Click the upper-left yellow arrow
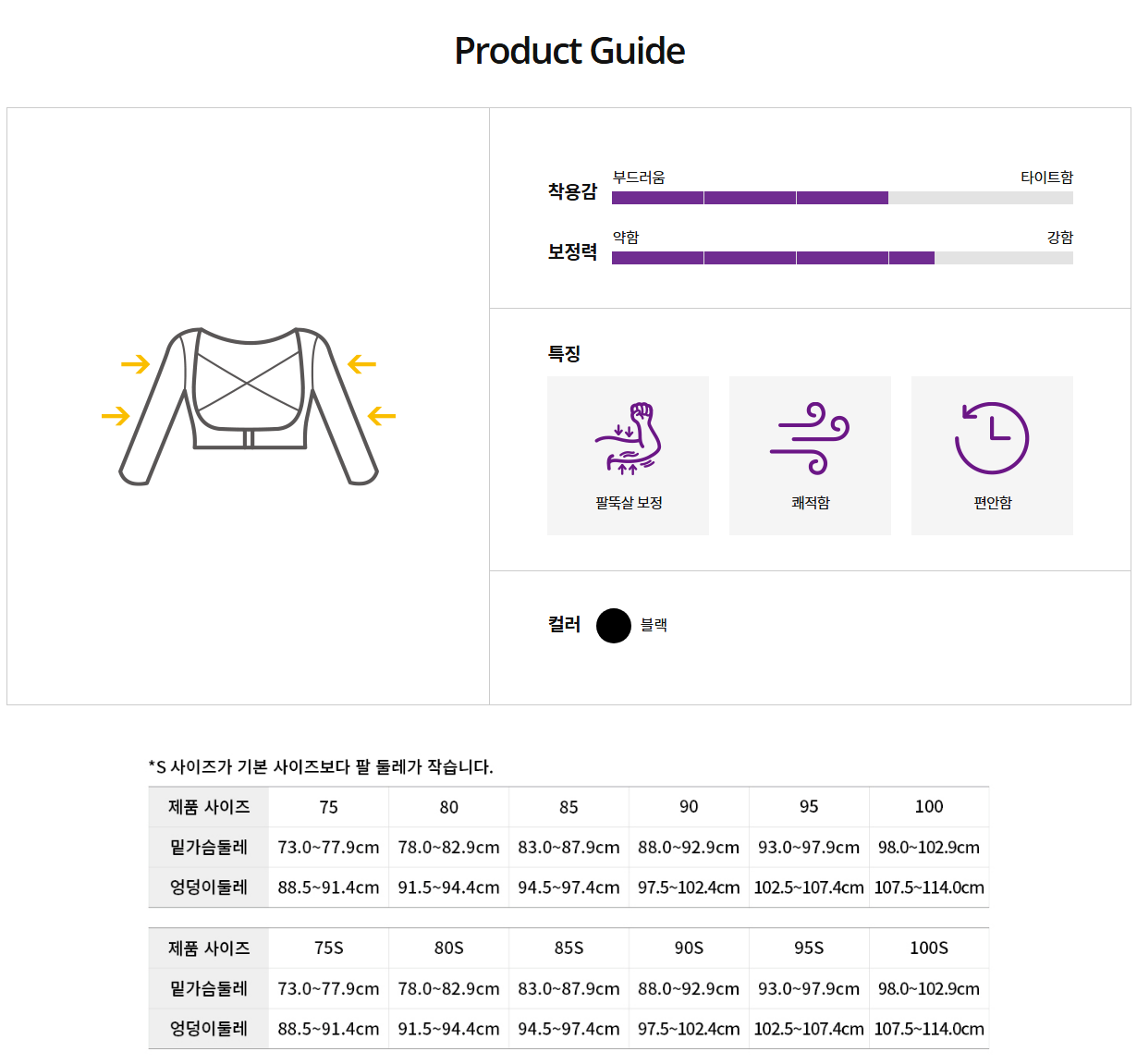 pos(135,364)
